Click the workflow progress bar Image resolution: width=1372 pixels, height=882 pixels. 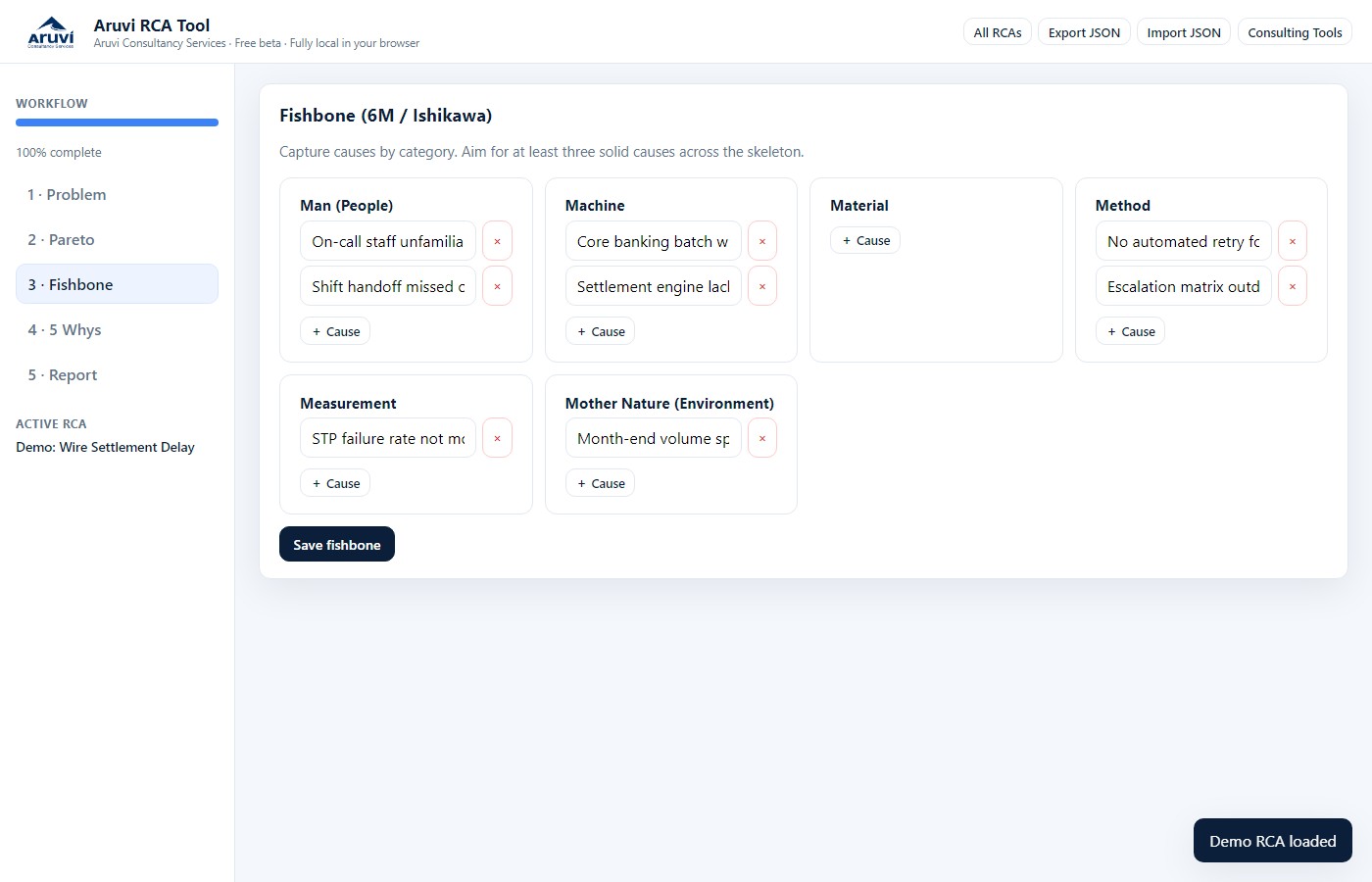(117, 122)
